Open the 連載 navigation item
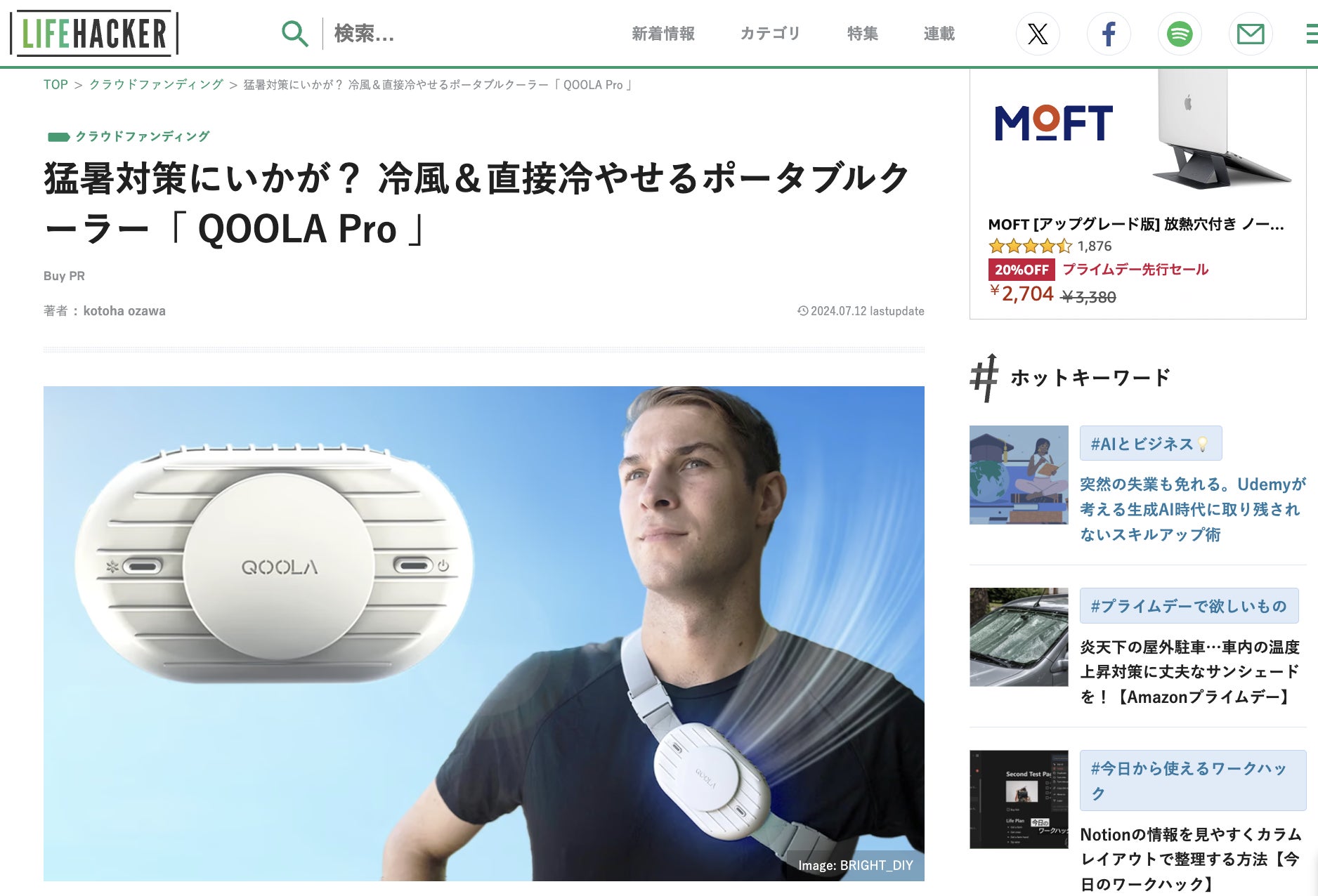The image size is (1318, 896). [x=939, y=34]
